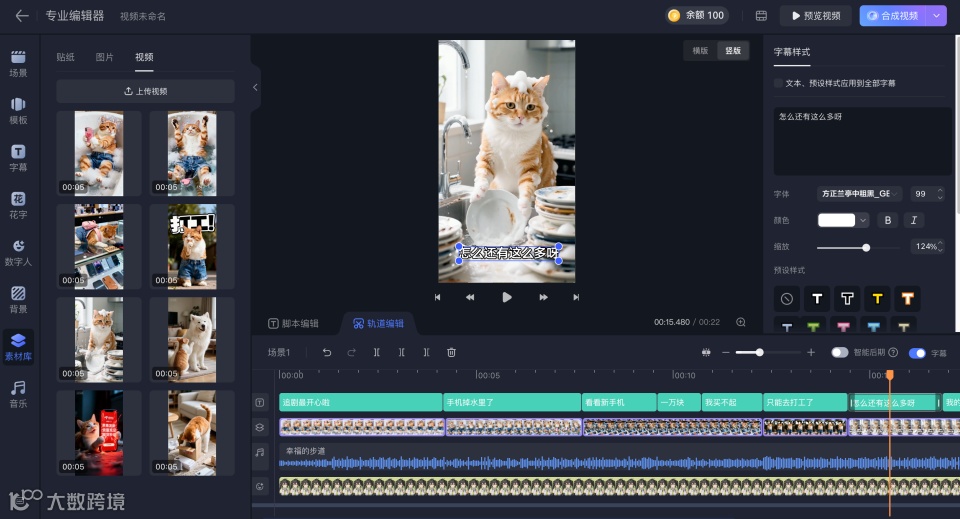960x519 pixels.
Task: Open the 数字人 digital human panel
Action: coord(18,251)
